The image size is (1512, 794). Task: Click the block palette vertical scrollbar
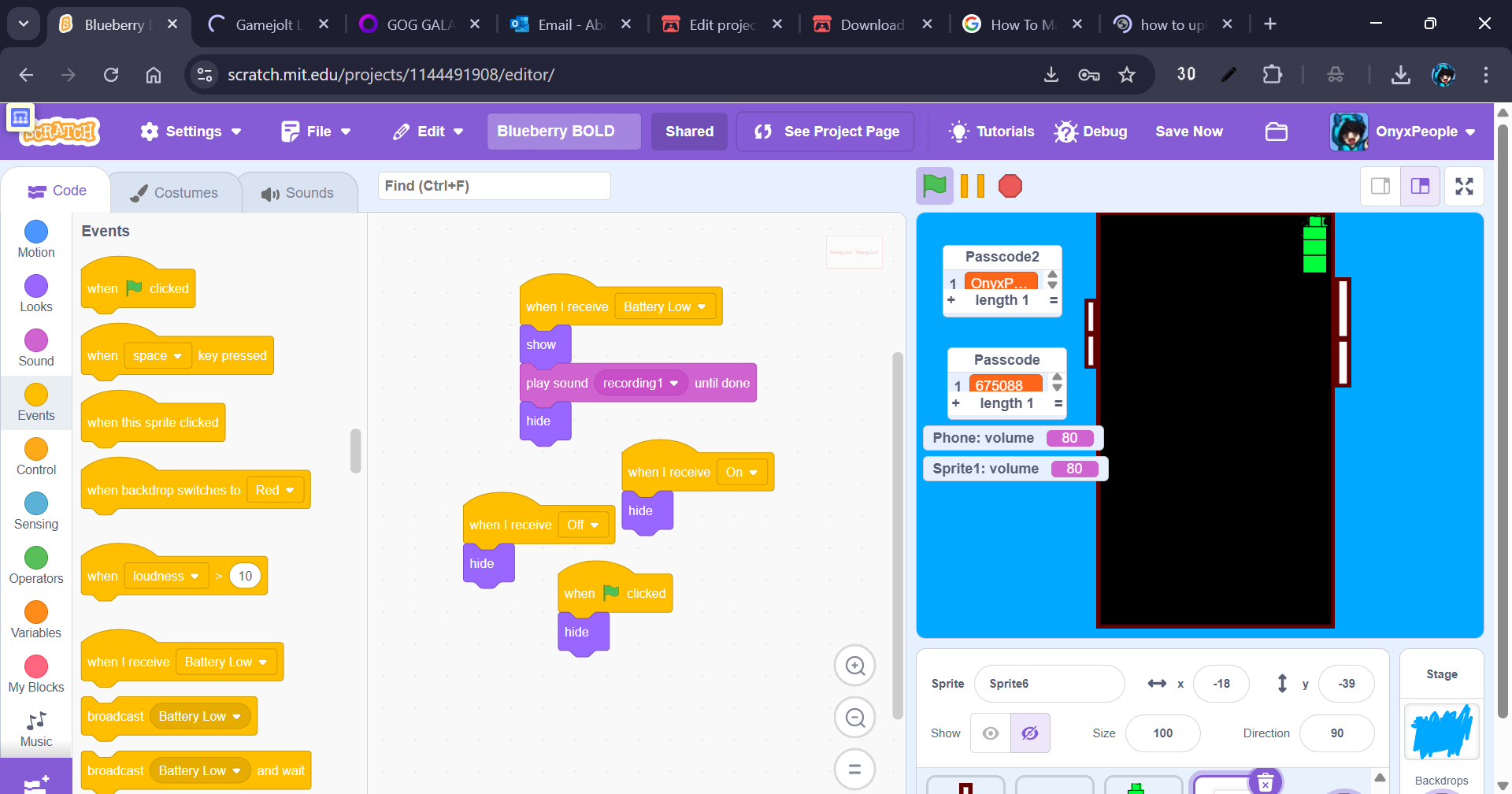click(x=356, y=451)
